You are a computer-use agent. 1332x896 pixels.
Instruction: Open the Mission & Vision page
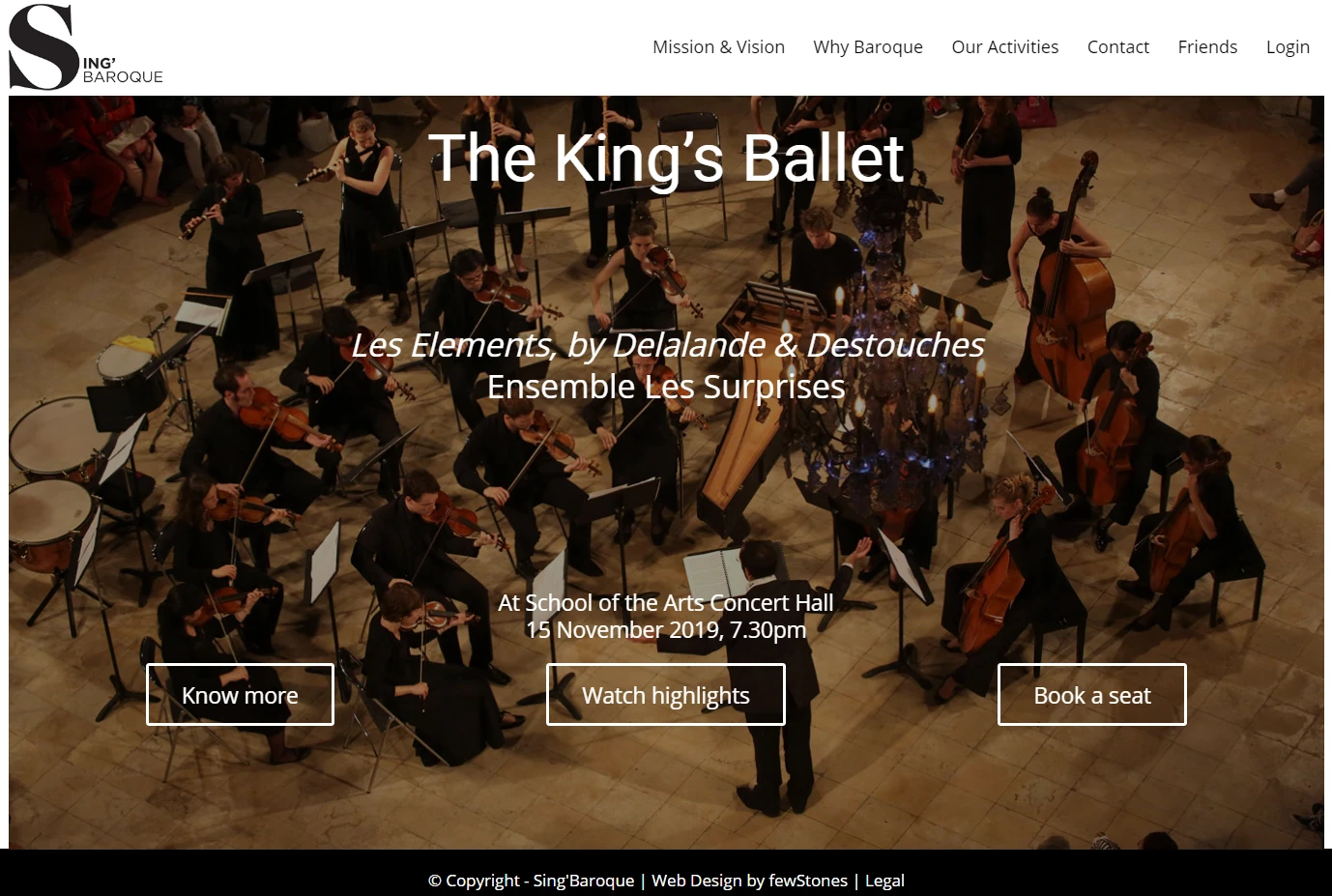click(718, 46)
